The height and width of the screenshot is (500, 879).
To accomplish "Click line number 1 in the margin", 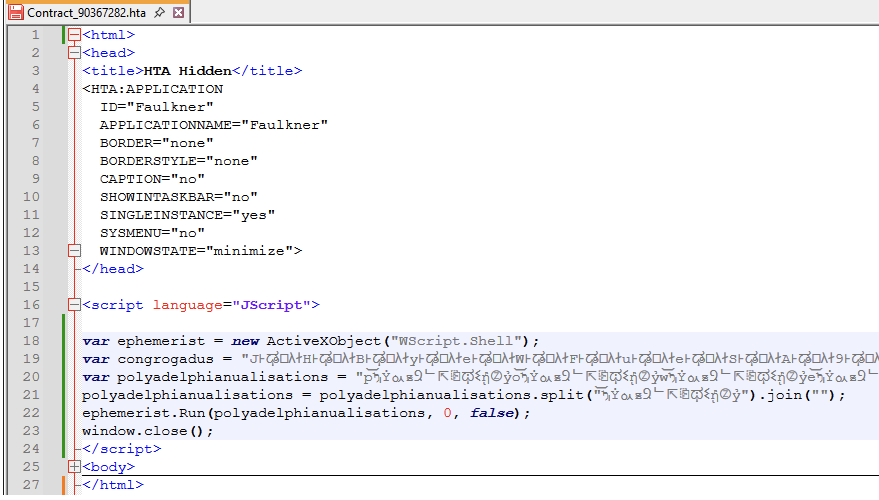I will pyautogui.click(x=36, y=35).
